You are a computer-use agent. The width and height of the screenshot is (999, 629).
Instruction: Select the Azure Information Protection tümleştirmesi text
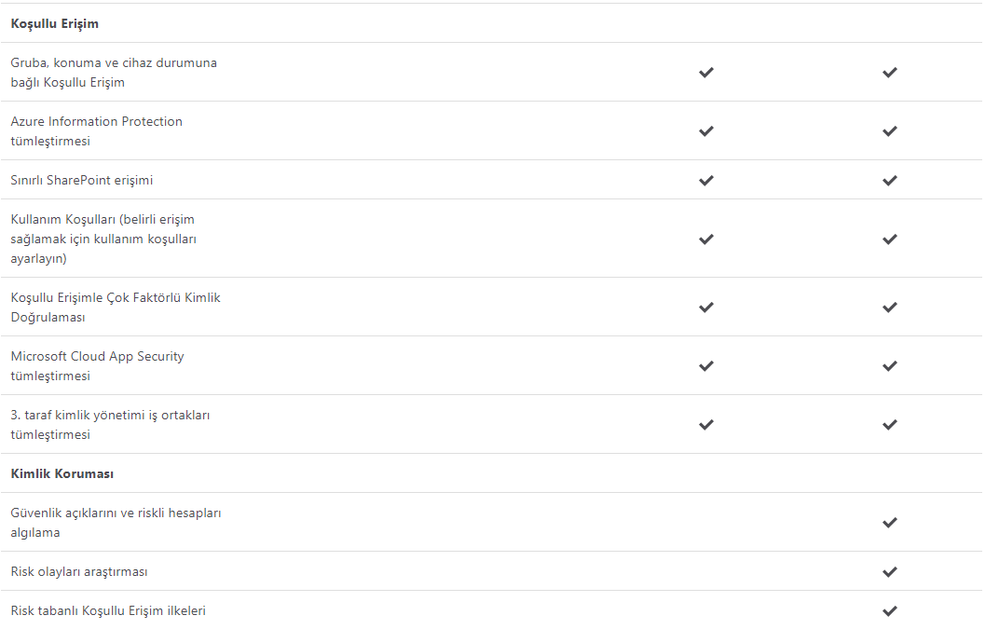click(96, 131)
